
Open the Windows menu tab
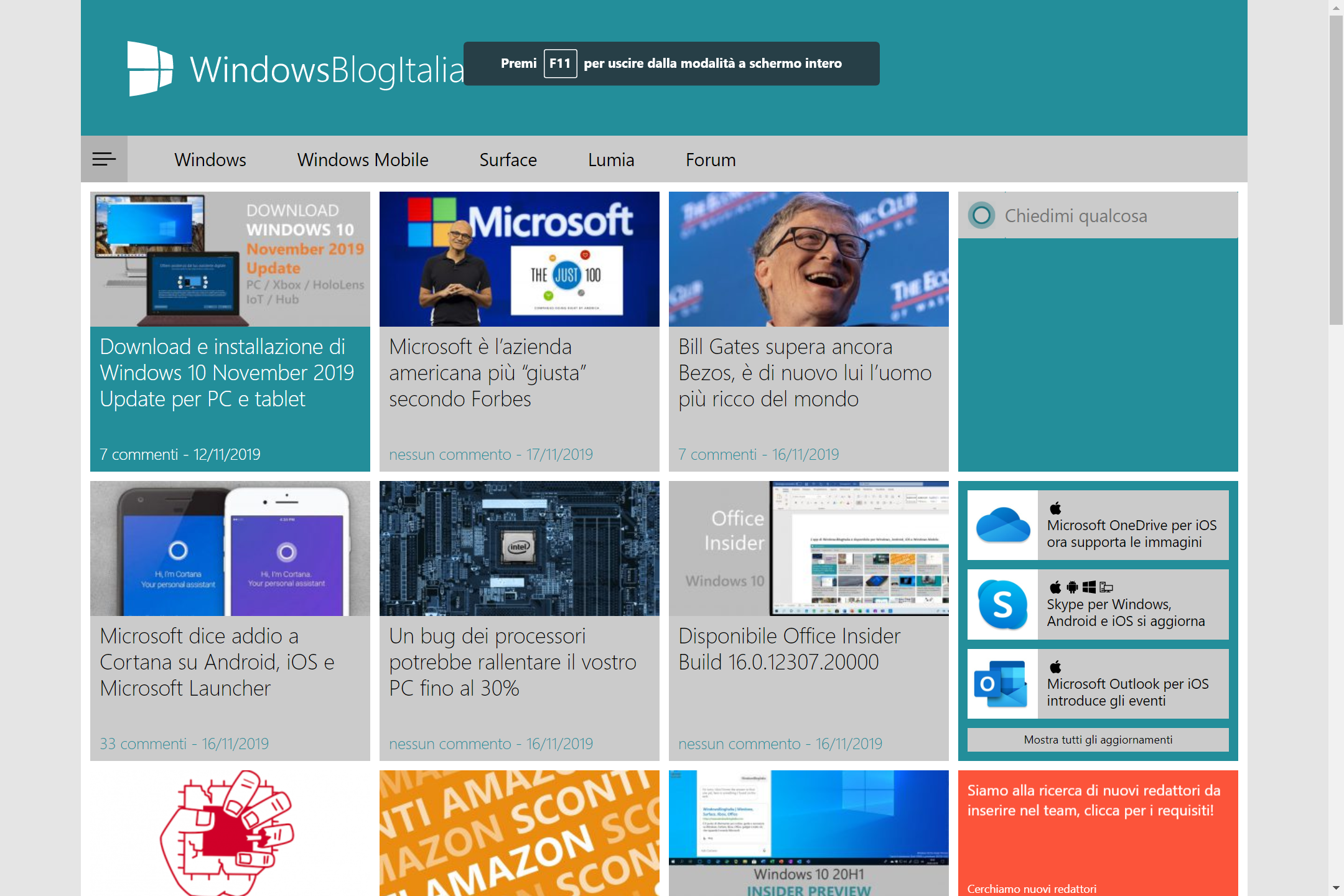click(210, 160)
